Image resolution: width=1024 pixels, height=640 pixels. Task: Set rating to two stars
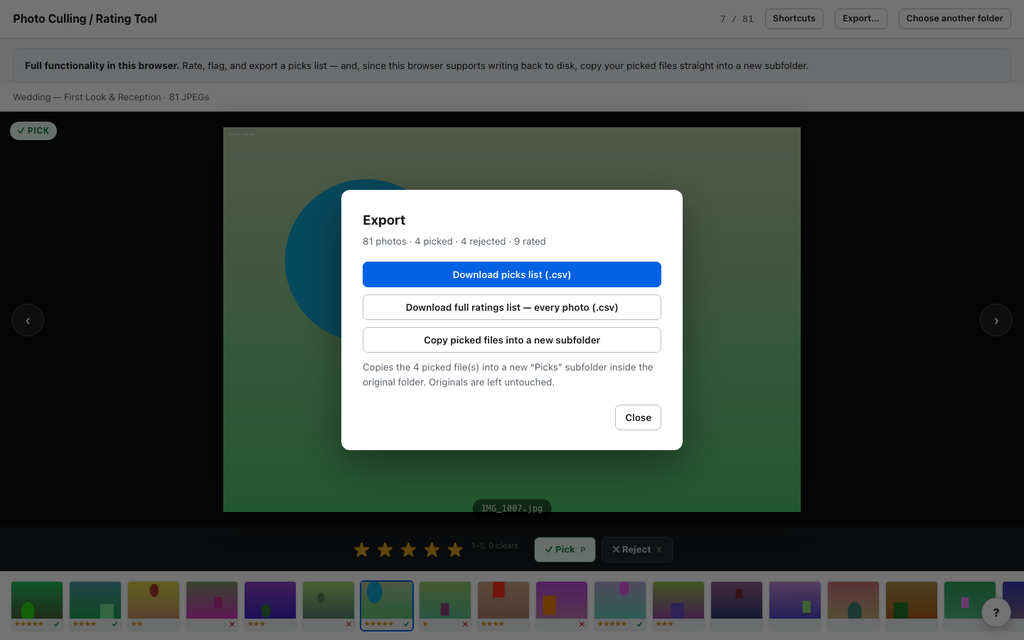click(x=385, y=550)
